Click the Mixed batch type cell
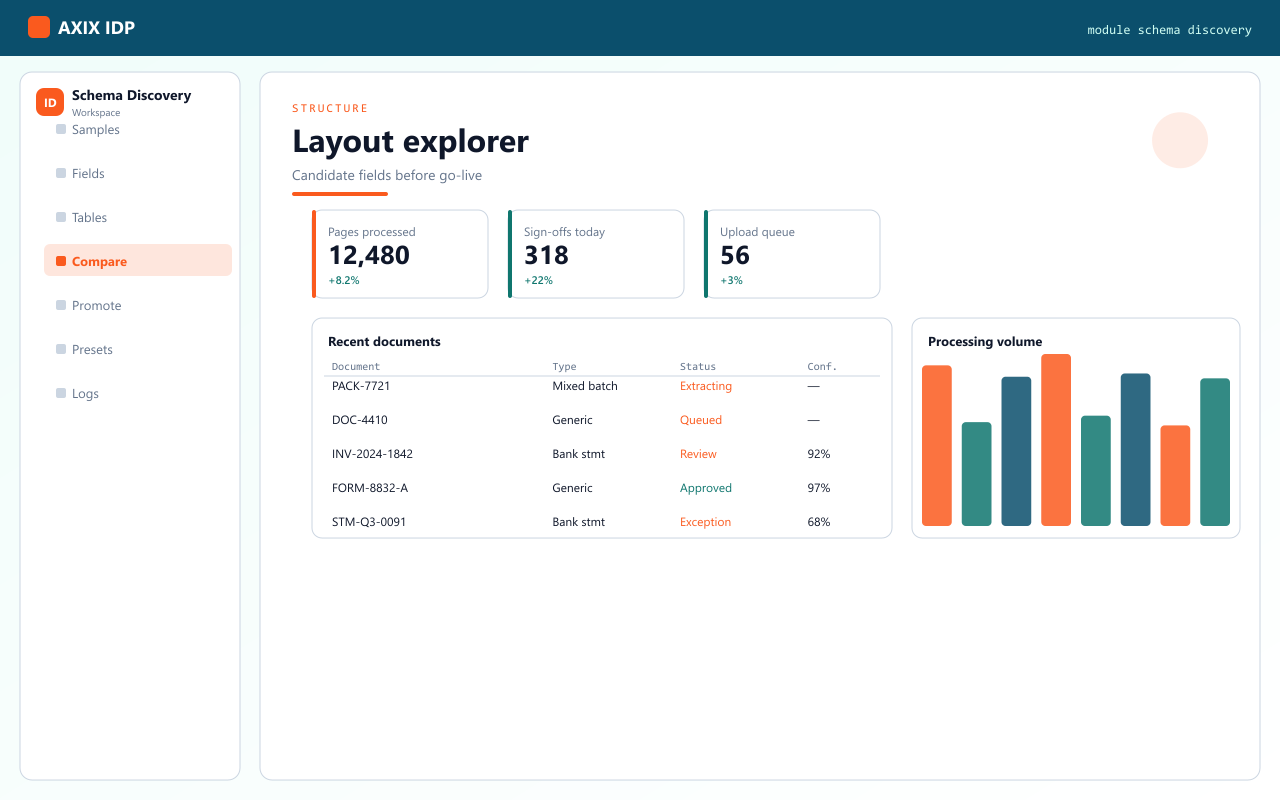This screenshot has height=800, width=1280. pos(585,386)
